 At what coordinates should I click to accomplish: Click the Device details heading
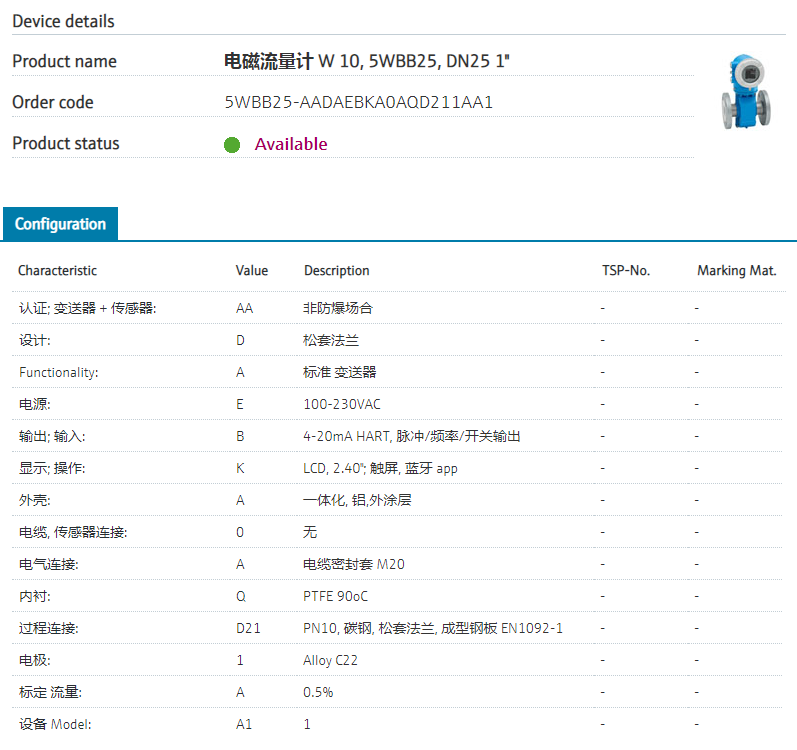(x=63, y=21)
